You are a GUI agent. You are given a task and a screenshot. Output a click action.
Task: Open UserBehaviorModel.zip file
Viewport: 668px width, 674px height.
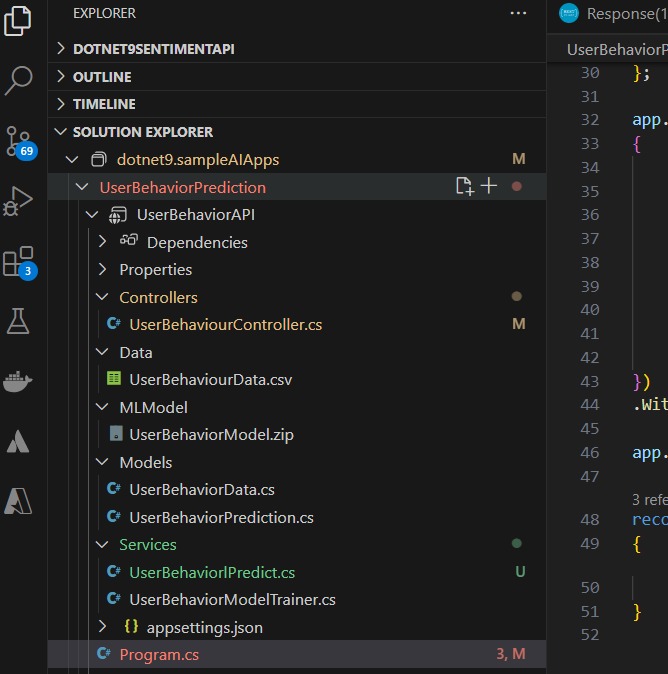tap(211, 435)
